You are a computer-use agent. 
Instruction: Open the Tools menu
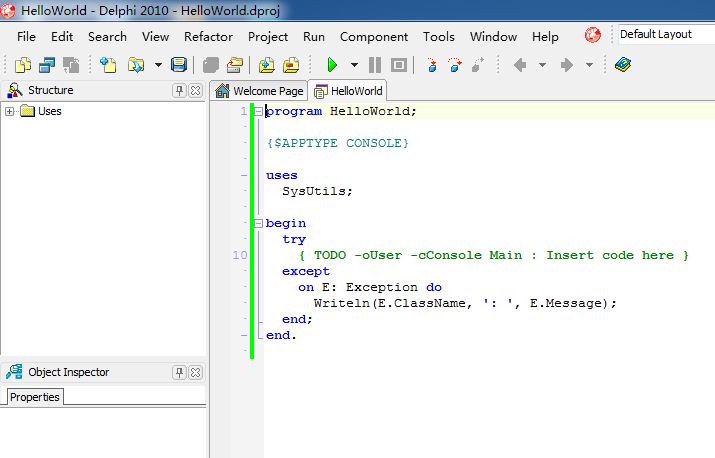pyautogui.click(x=439, y=36)
